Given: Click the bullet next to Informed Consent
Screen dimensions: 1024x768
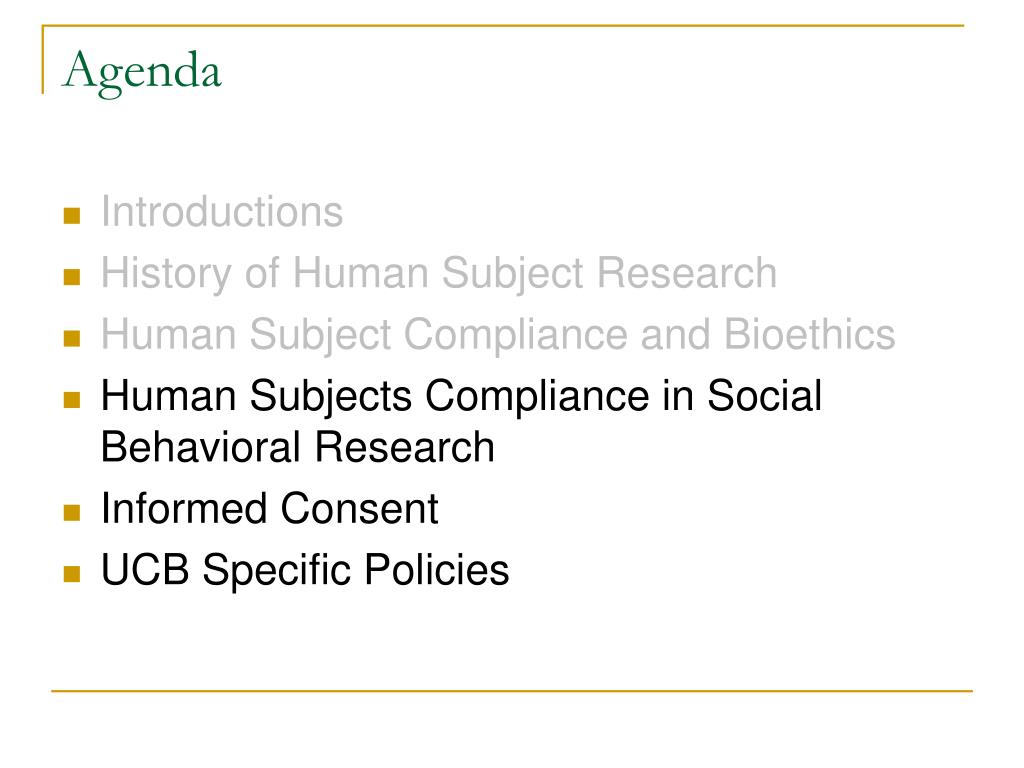Looking at the screenshot, I should click(x=72, y=512).
